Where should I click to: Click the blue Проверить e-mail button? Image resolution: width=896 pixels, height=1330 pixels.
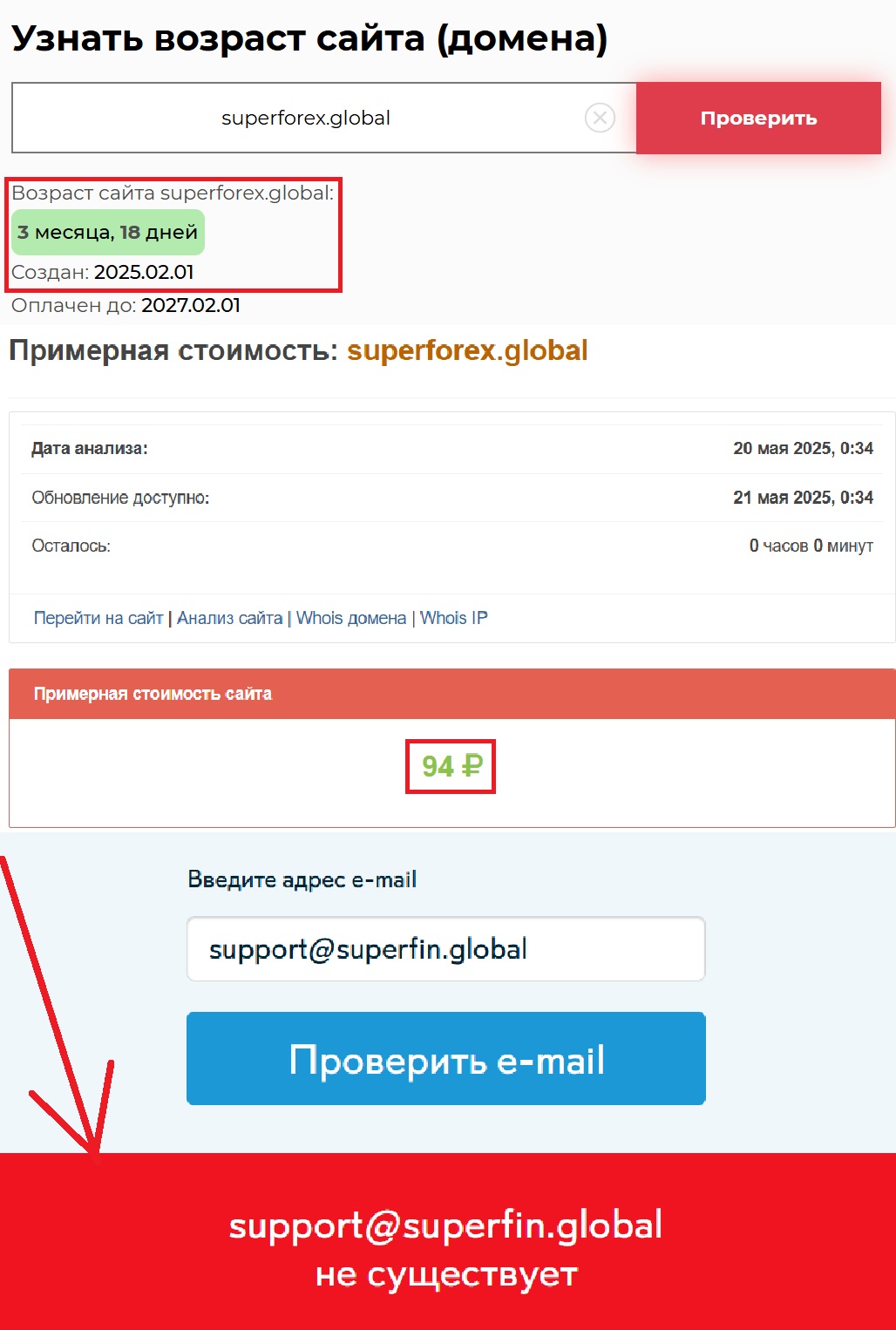(446, 1059)
